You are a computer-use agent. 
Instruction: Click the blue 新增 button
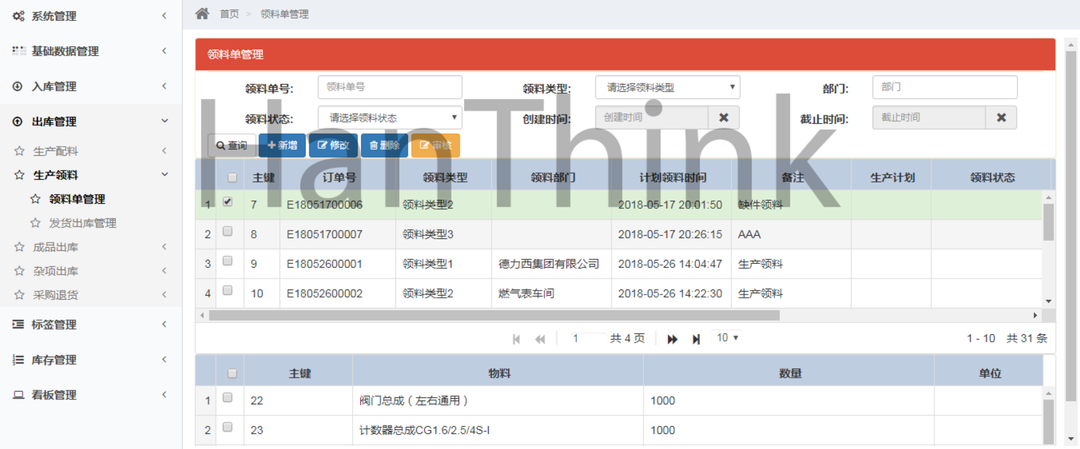pos(282,146)
